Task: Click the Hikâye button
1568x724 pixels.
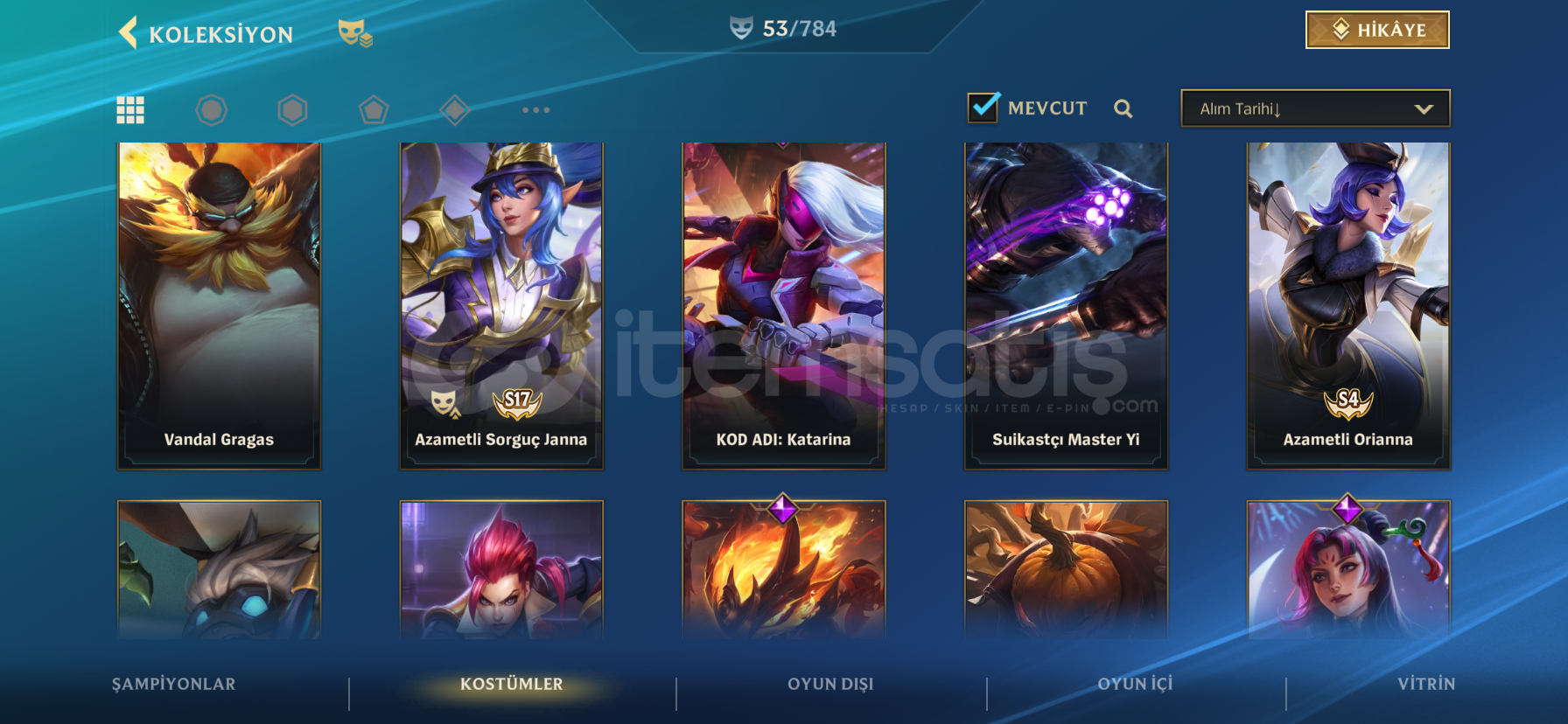Action: click(x=1377, y=30)
